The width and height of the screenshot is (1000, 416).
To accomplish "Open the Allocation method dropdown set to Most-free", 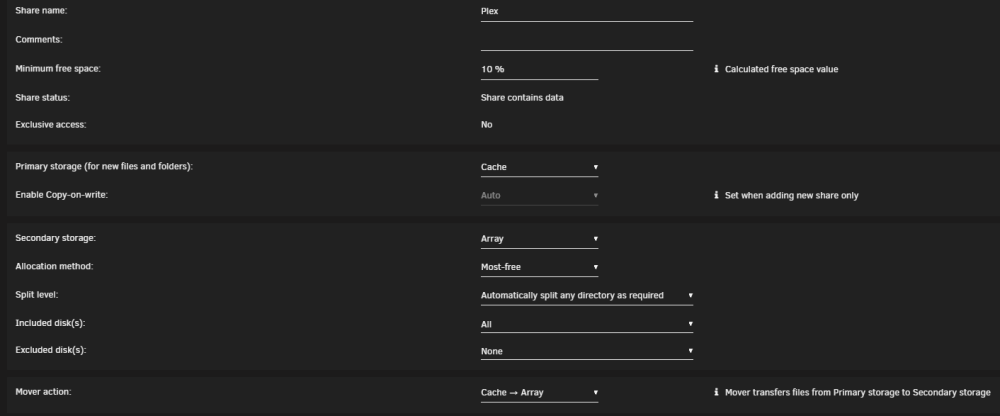I will [540, 267].
